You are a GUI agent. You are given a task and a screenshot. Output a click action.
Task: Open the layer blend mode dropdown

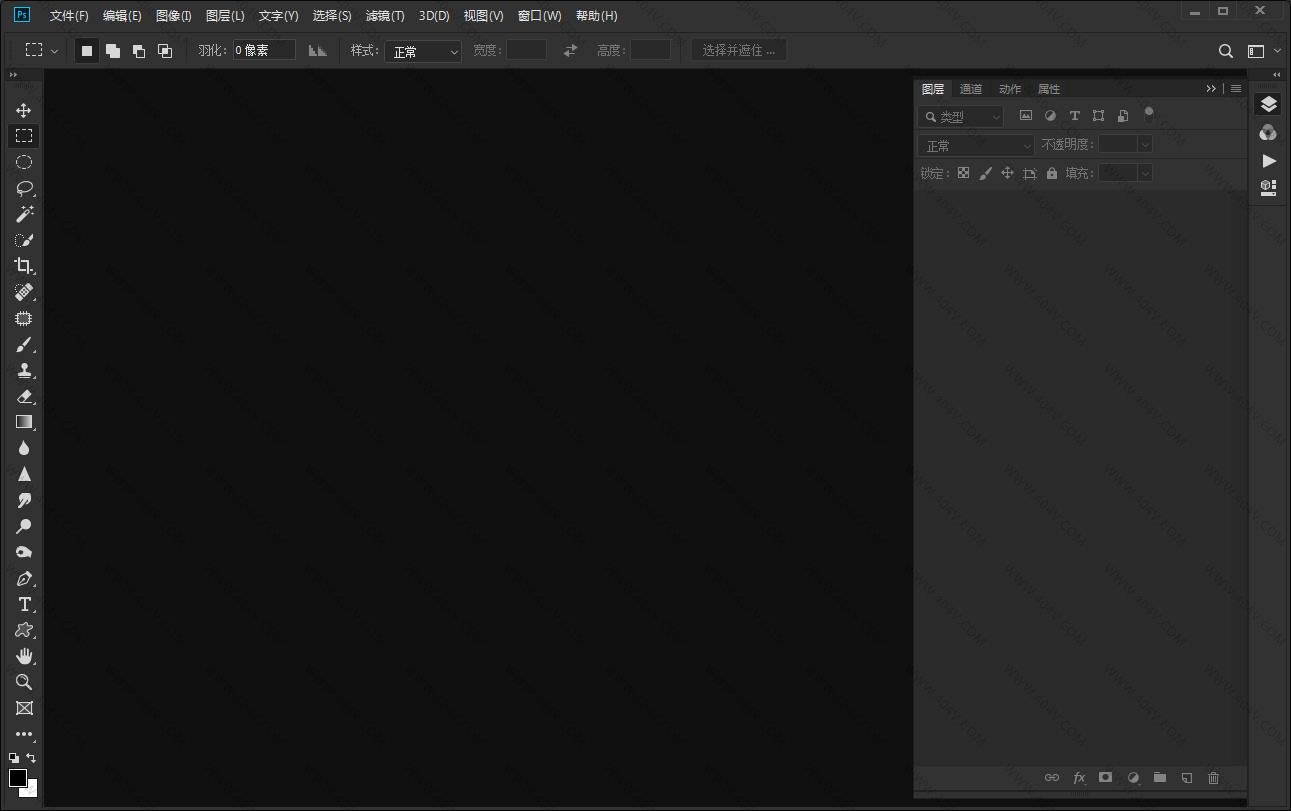(975, 145)
